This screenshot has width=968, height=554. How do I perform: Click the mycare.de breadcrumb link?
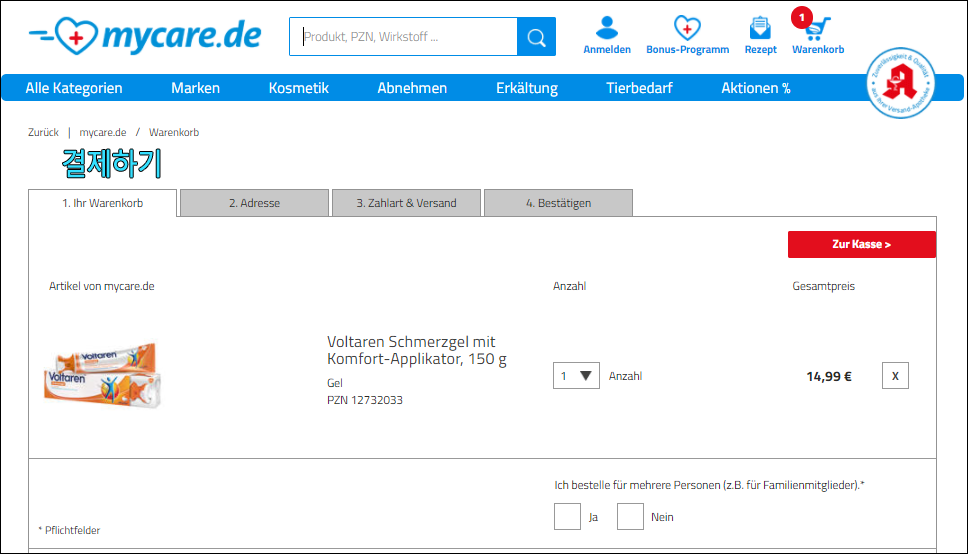[x=102, y=132]
